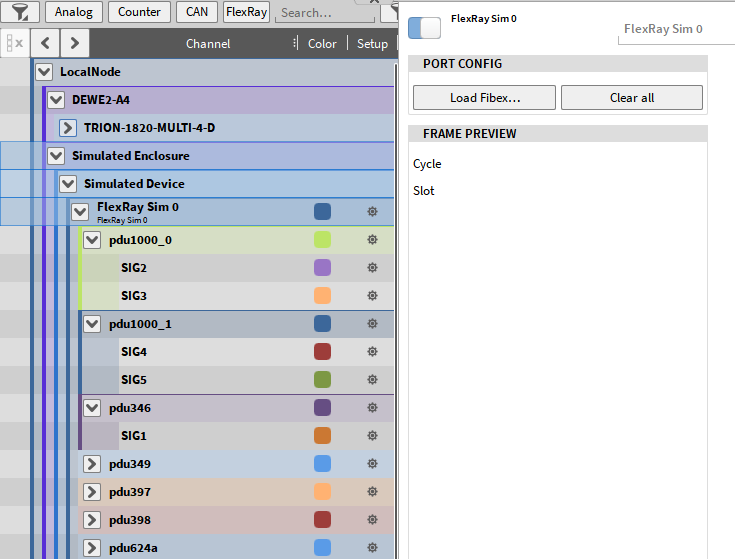Click the Clear all button
This screenshot has width=735, height=559.
(x=631, y=98)
